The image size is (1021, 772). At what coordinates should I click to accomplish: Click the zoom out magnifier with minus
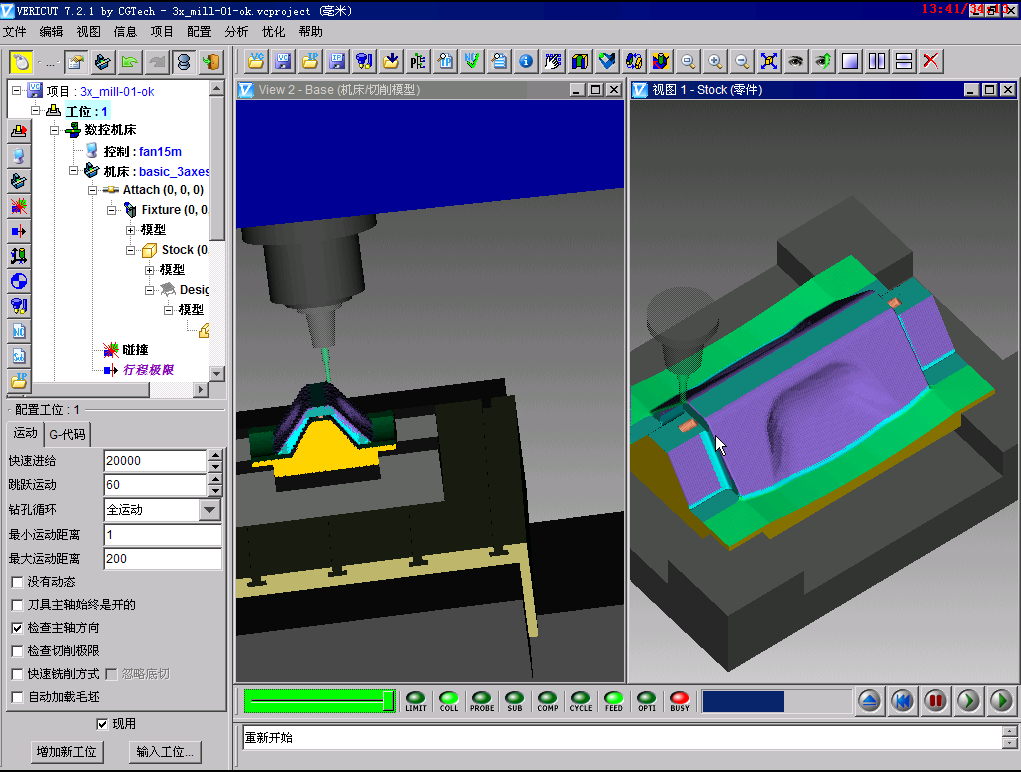[742, 61]
